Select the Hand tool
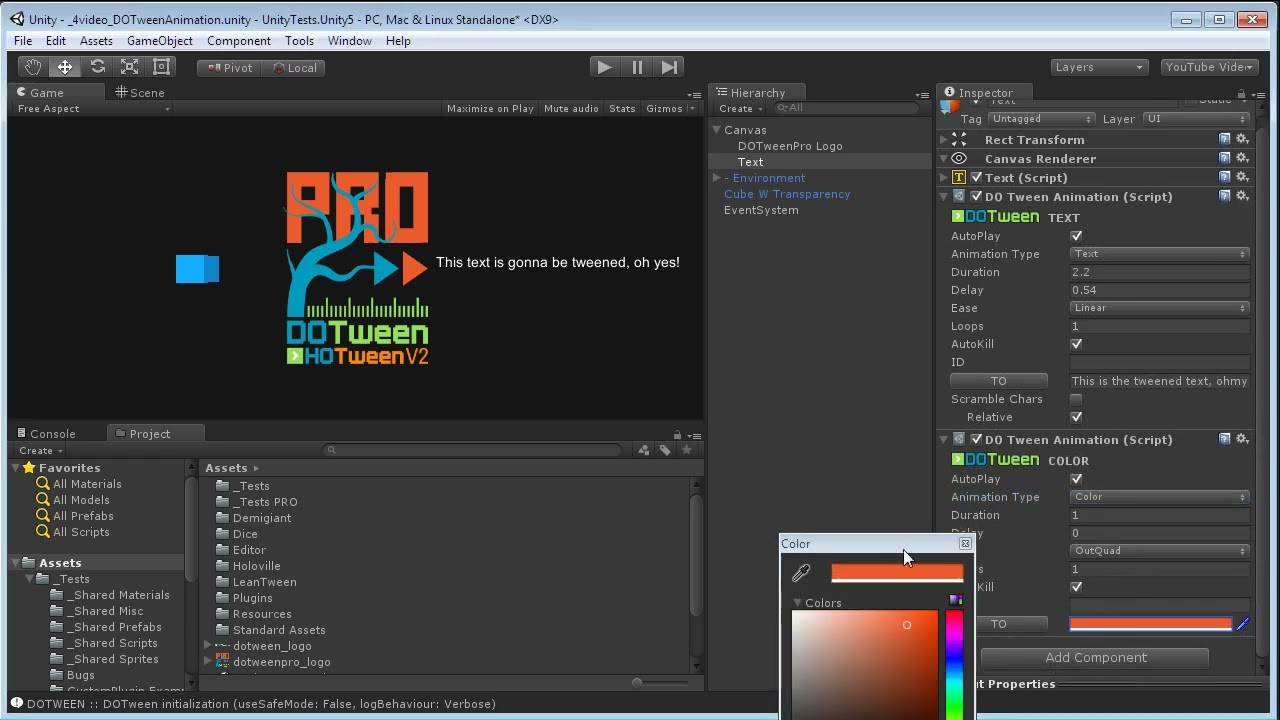Image resolution: width=1280 pixels, height=720 pixels. [33, 67]
